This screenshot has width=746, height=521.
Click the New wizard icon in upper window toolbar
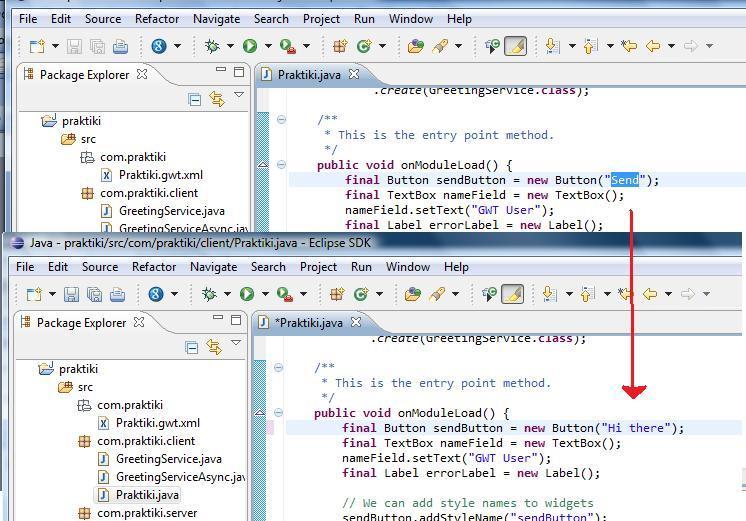click(37, 46)
